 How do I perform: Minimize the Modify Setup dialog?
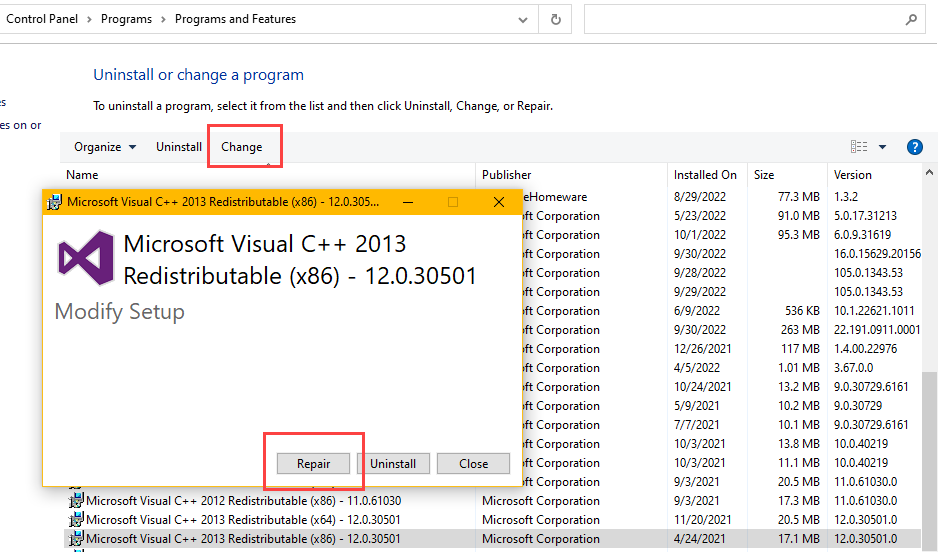point(408,202)
